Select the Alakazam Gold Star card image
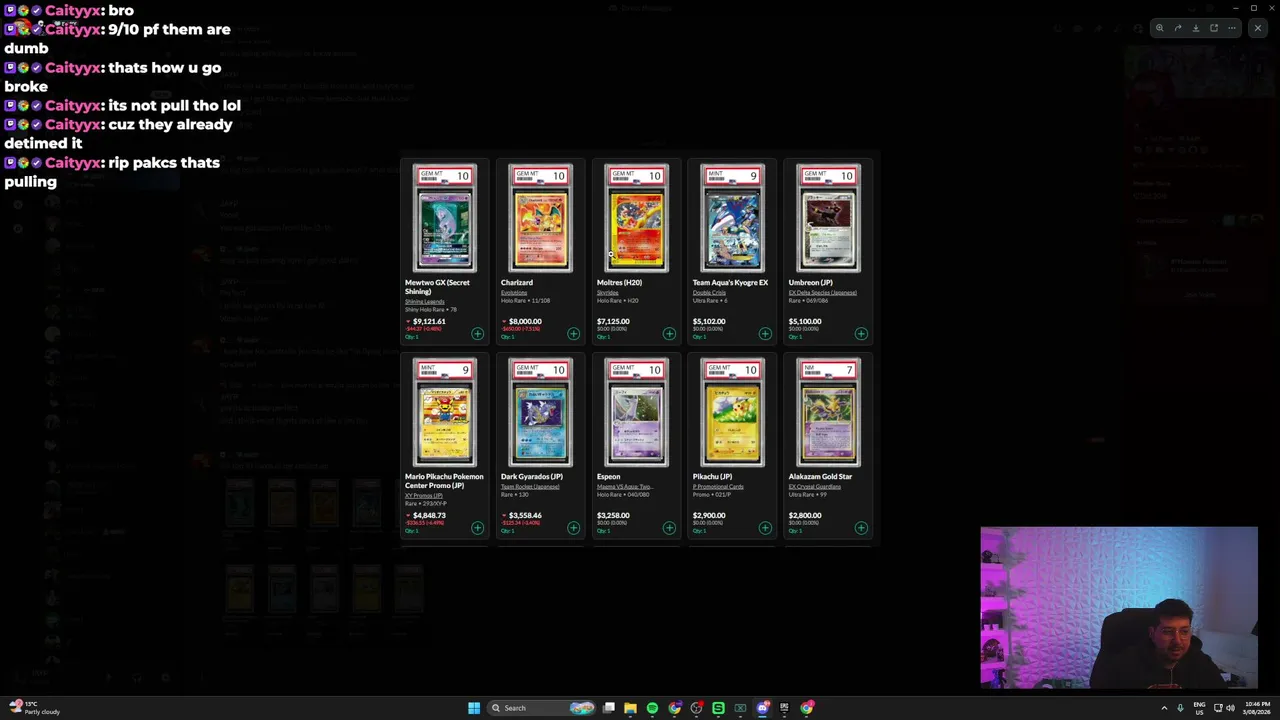 829,413
